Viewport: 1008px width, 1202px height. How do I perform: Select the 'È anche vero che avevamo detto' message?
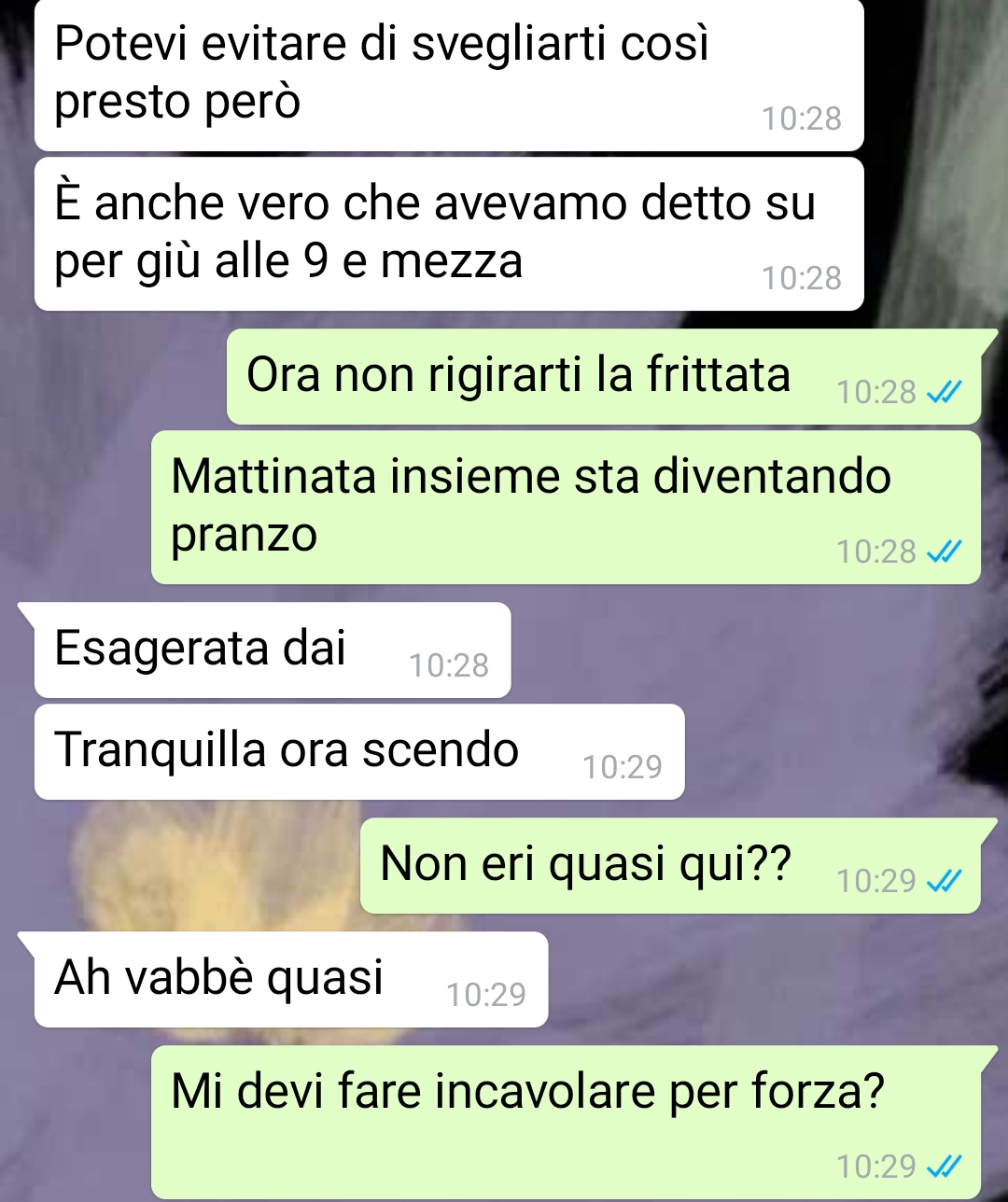(449, 234)
